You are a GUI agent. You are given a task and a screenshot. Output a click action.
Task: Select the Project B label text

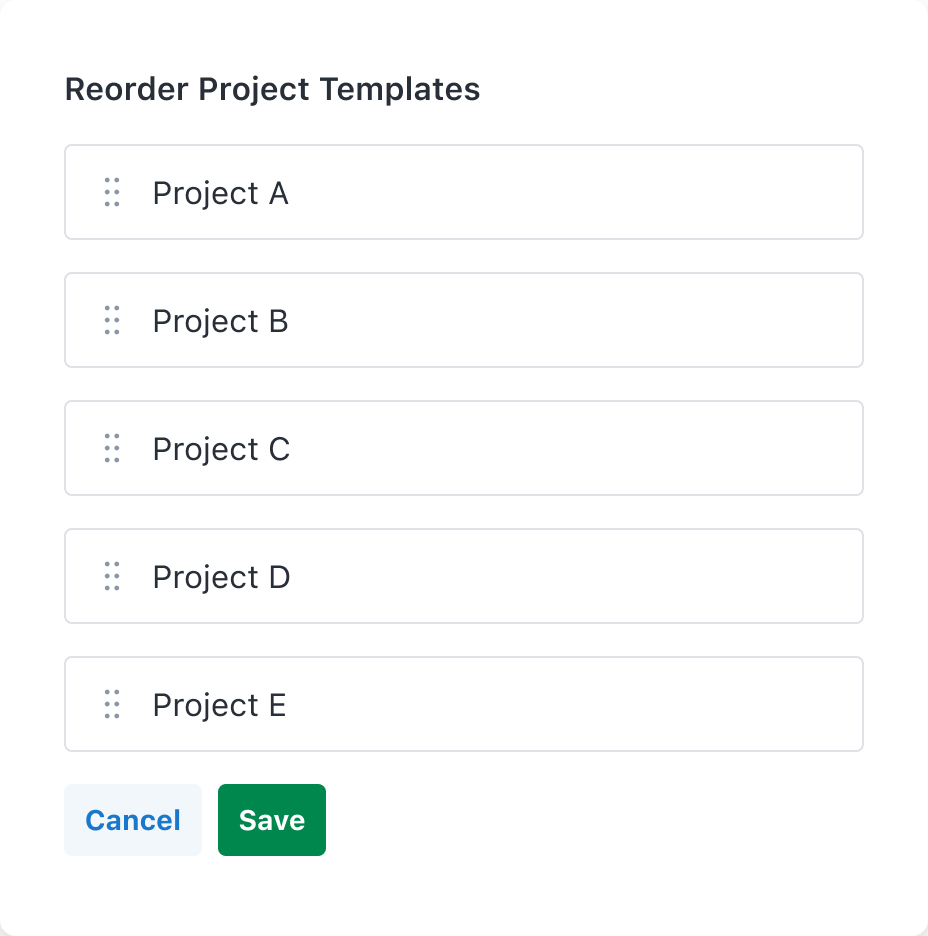coord(220,321)
